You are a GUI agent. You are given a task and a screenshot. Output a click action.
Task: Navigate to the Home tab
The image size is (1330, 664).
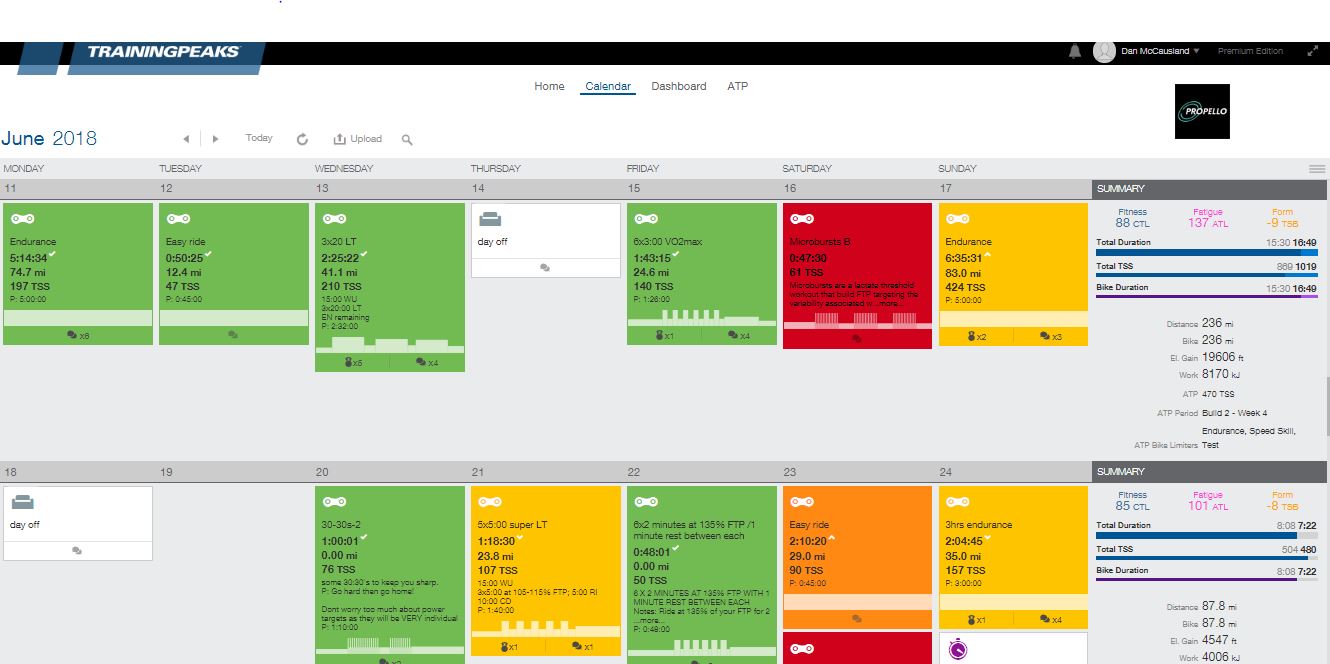click(549, 86)
